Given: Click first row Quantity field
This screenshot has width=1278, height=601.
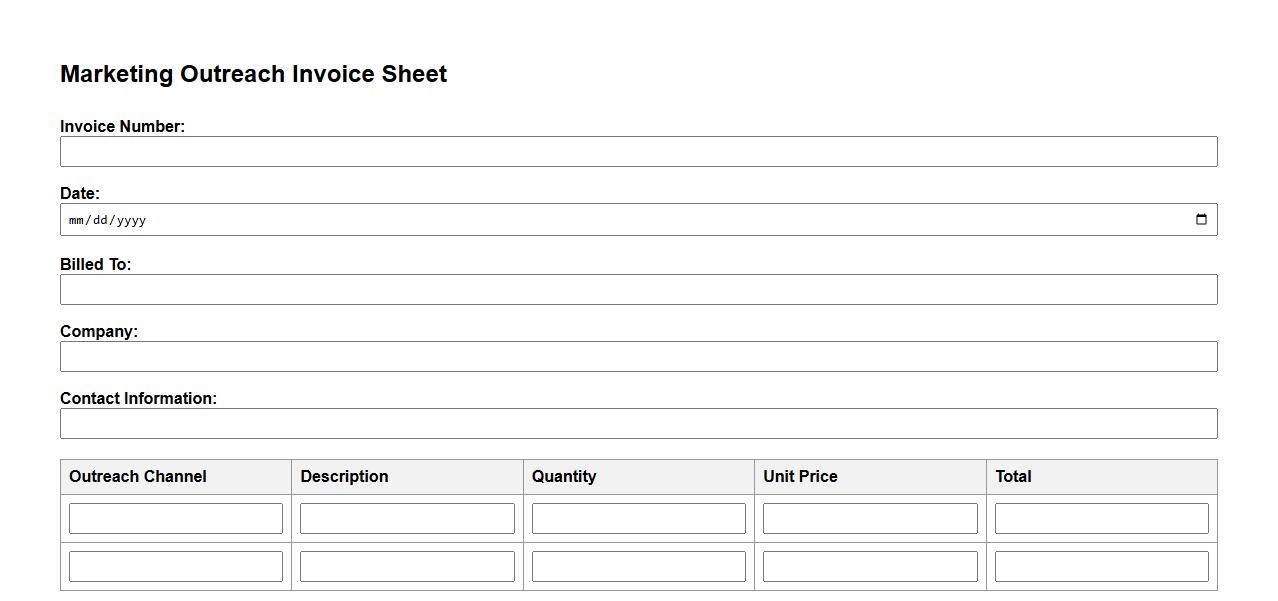Looking at the screenshot, I should (x=638, y=519).
